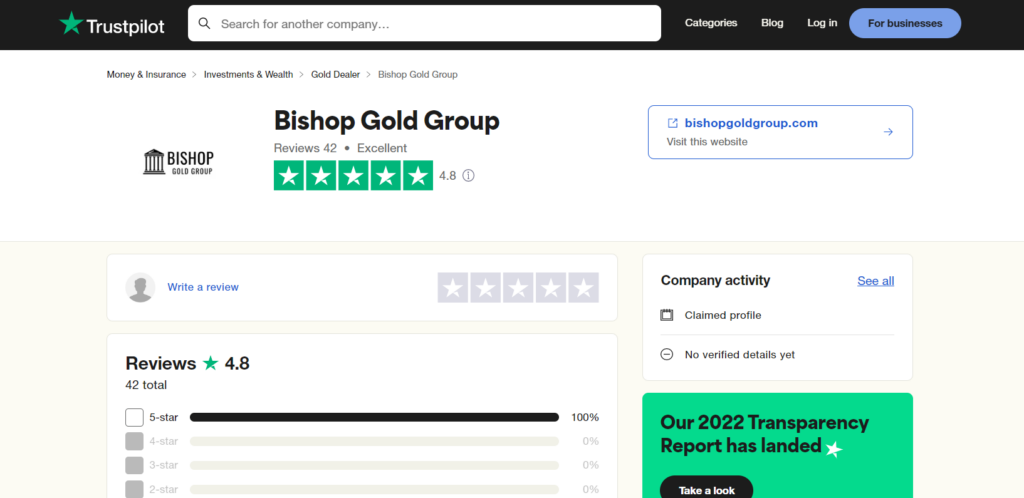
Task: Focus the Search for another company field
Action: [424, 23]
